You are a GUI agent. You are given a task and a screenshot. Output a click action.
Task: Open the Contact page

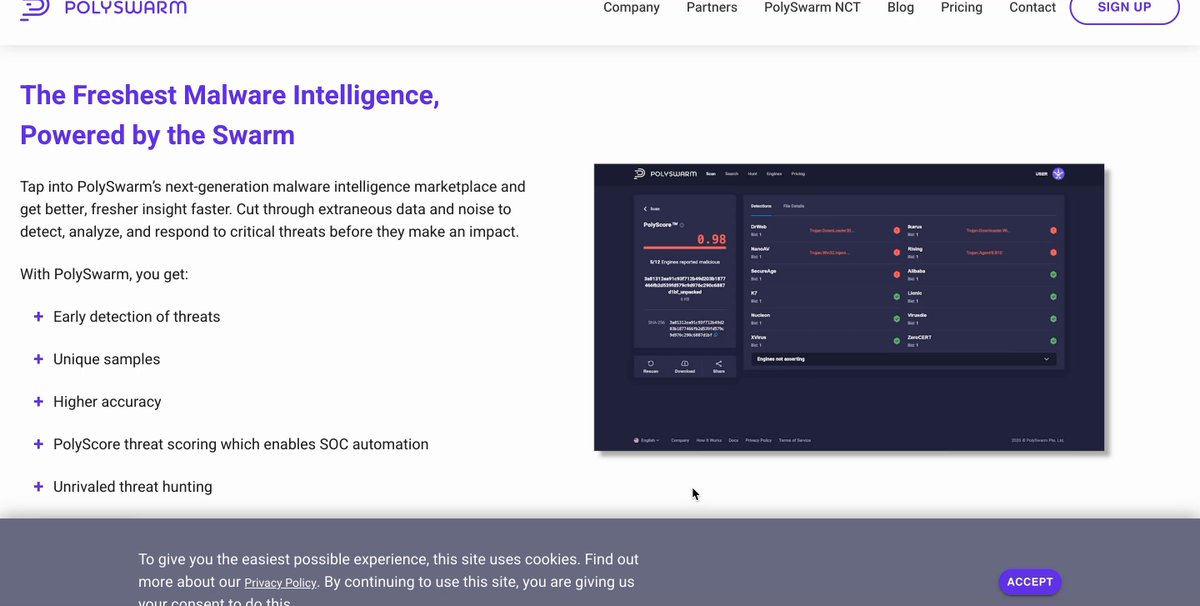[x=1032, y=7]
